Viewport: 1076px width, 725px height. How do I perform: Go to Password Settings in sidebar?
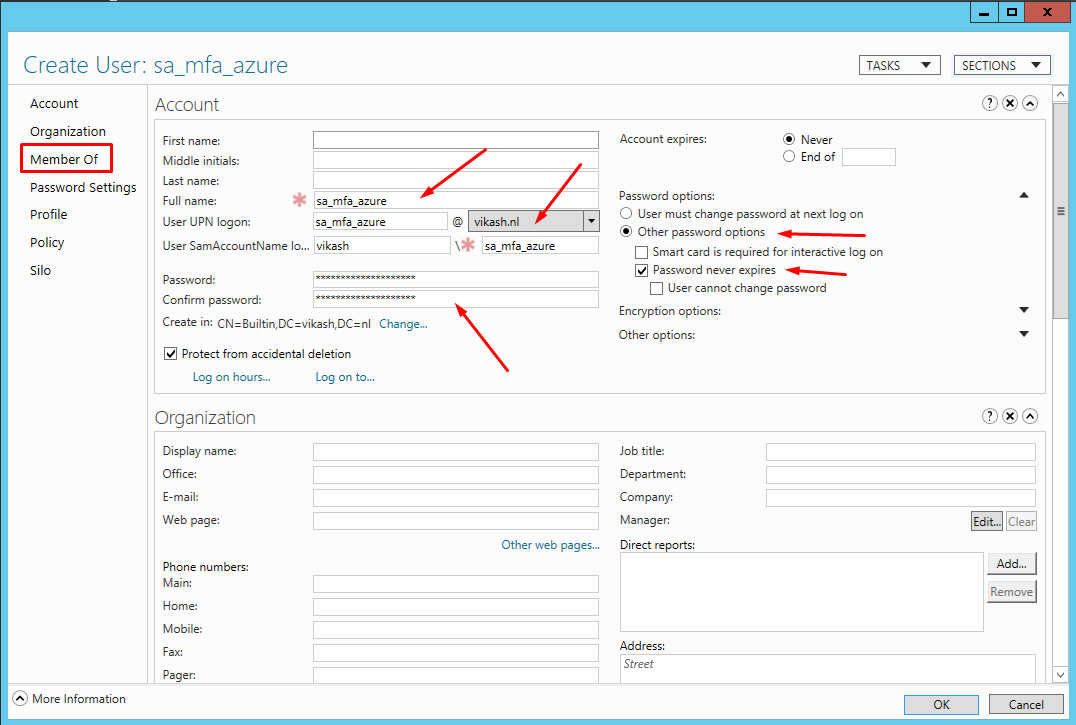point(83,187)
